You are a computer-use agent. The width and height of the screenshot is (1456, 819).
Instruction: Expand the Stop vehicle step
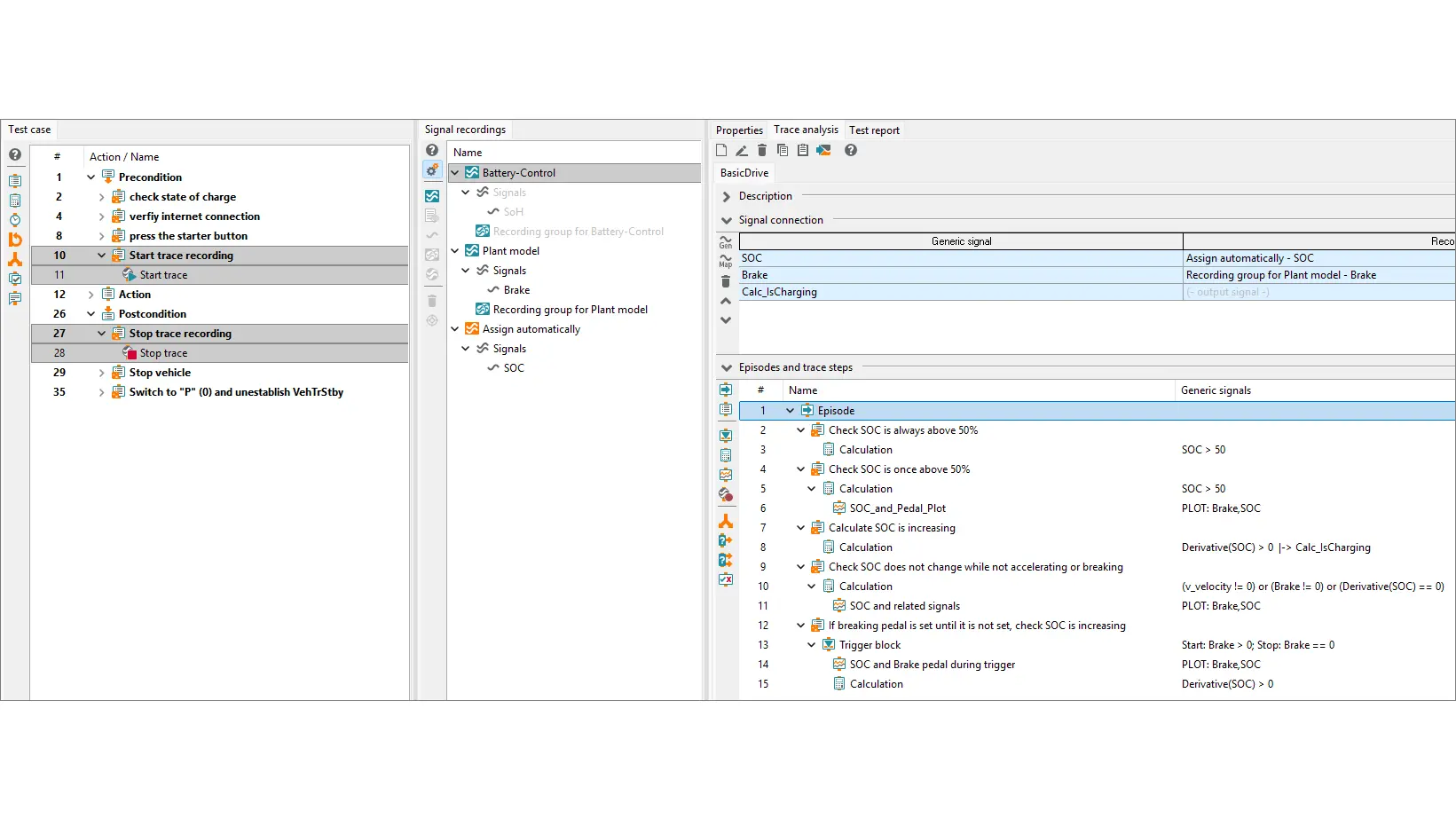(x=101, y=373)
